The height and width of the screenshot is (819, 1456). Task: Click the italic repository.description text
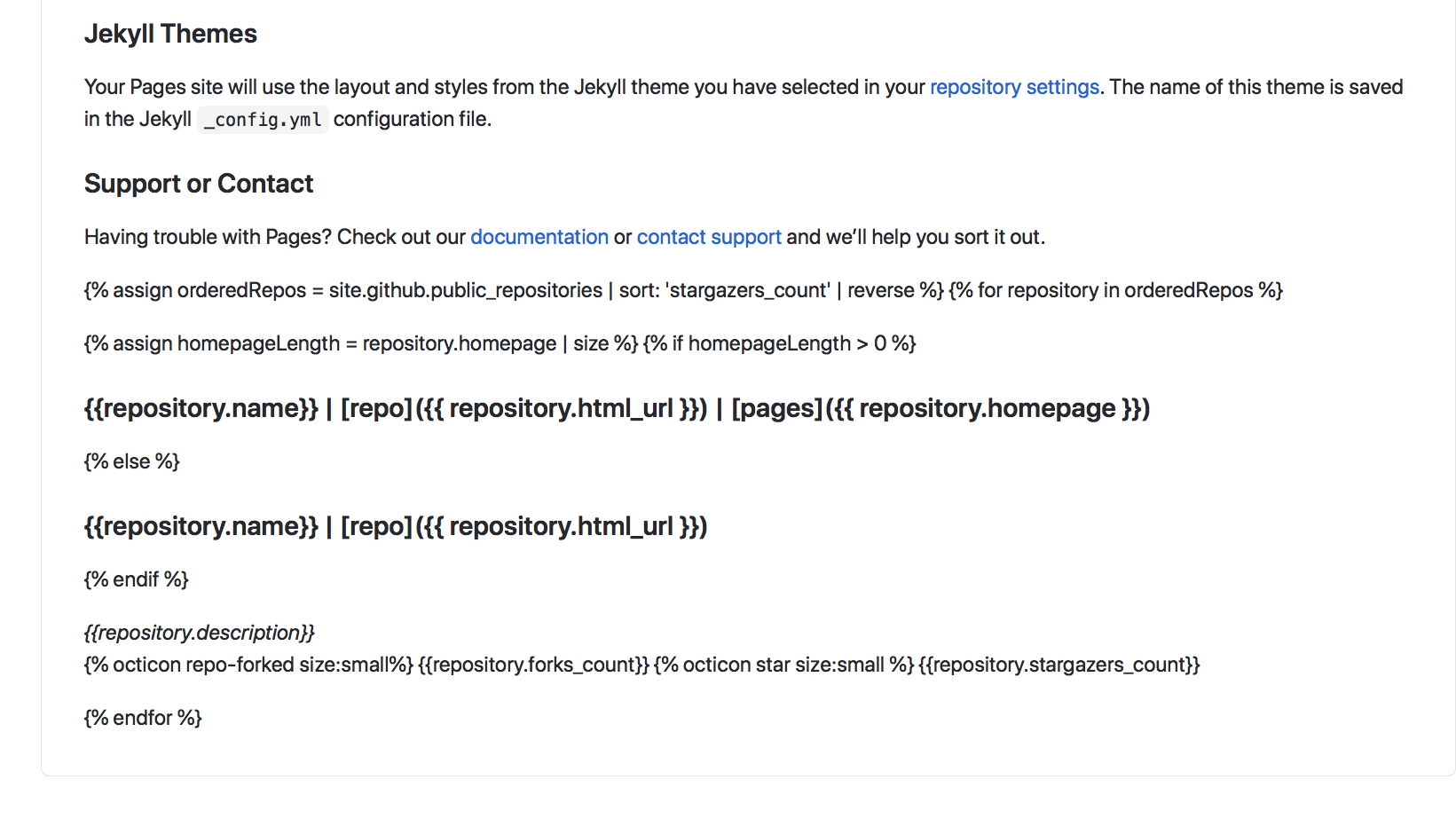200,633
